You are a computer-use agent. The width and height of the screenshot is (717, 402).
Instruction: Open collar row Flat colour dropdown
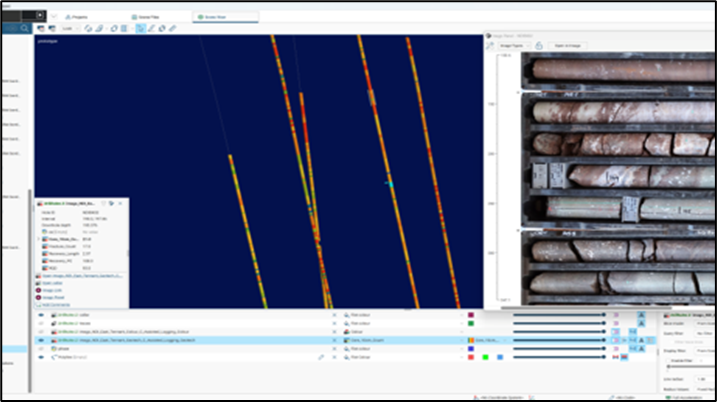(404, 315)
